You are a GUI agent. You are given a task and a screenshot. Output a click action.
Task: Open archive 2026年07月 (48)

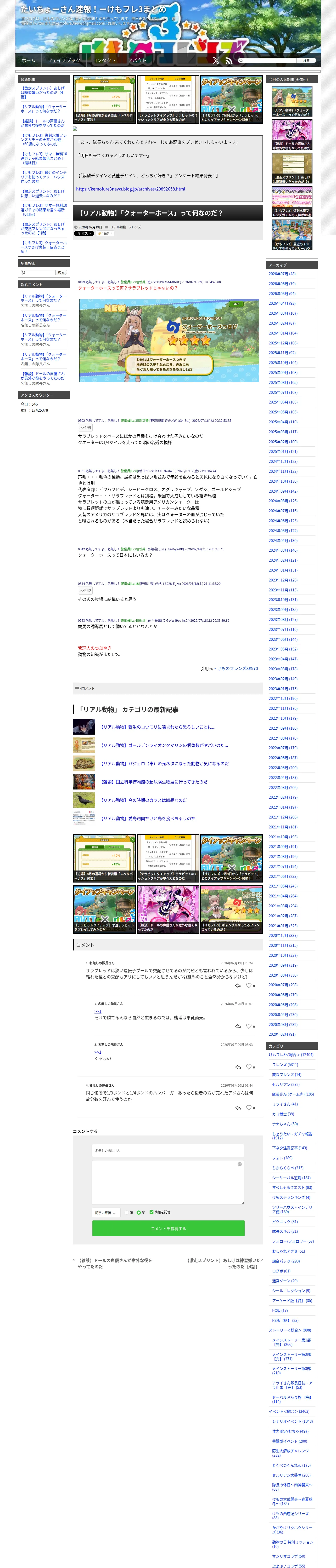click(x=282, y=274)
